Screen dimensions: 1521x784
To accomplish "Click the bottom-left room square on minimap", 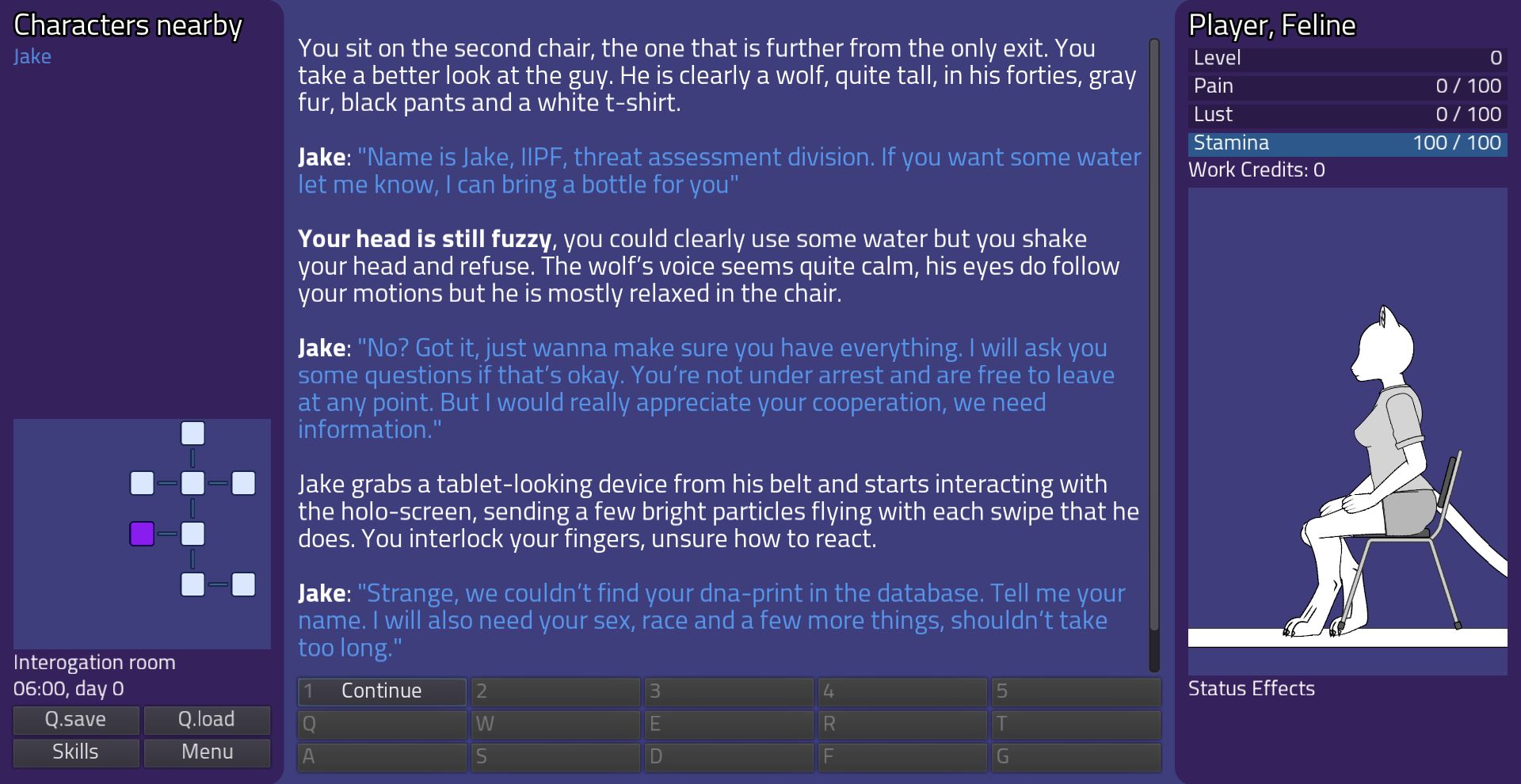I will click(x=193, y=584).
